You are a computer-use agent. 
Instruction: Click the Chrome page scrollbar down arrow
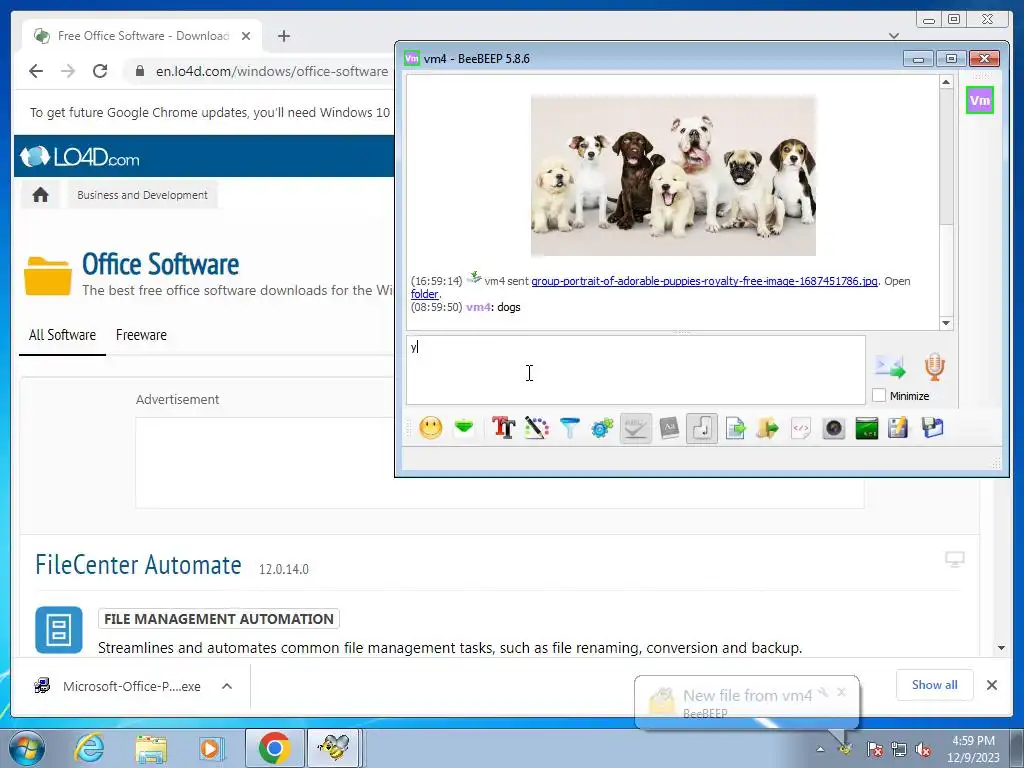coord(1001,648)
